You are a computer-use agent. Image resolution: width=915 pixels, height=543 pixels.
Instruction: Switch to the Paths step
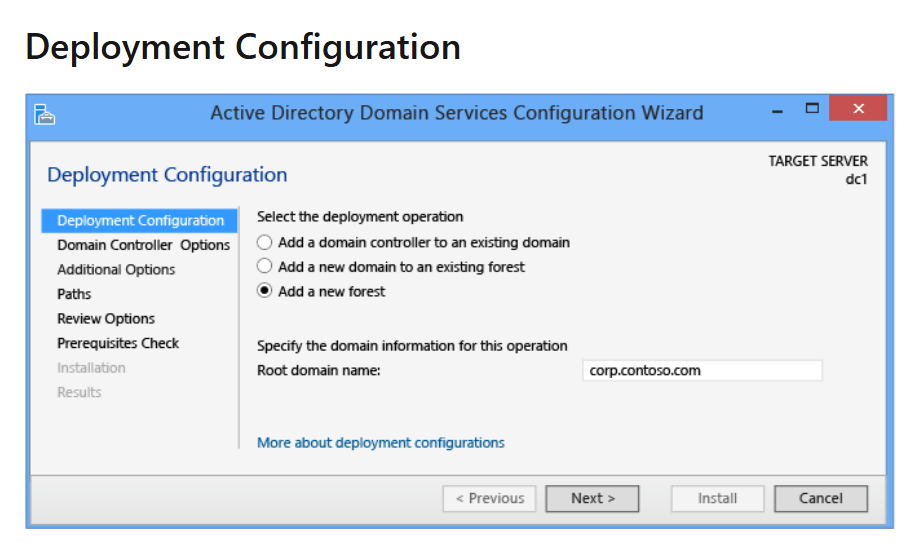[74, 294]
